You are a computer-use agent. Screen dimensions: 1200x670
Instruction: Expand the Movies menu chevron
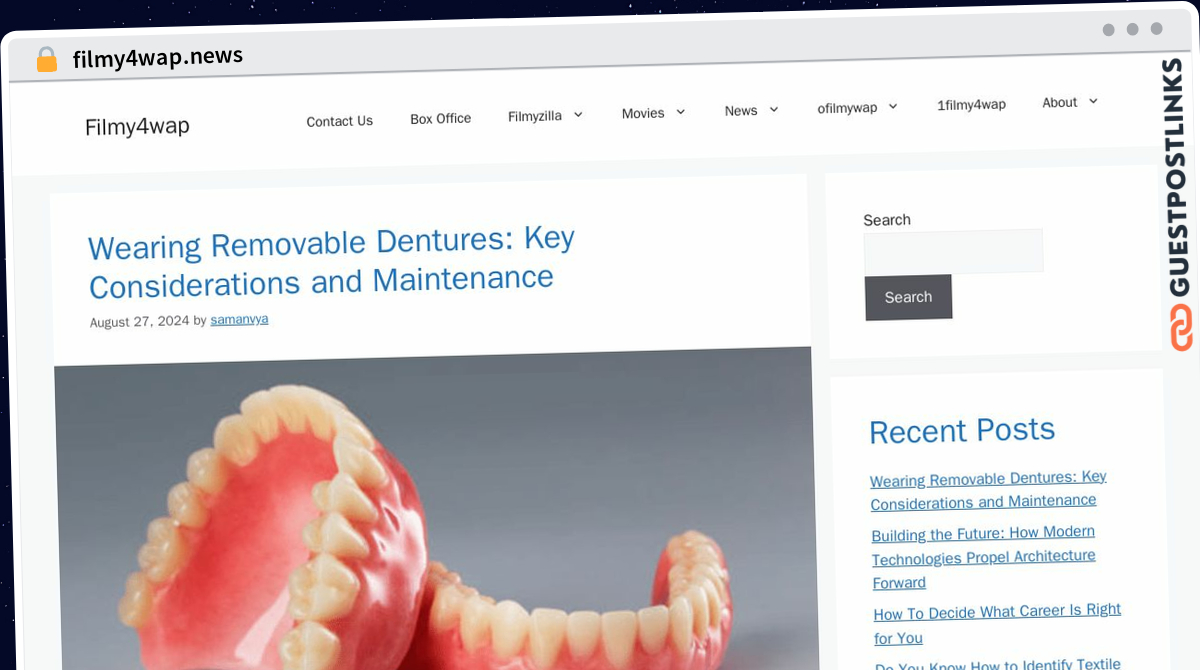(680, 112)
